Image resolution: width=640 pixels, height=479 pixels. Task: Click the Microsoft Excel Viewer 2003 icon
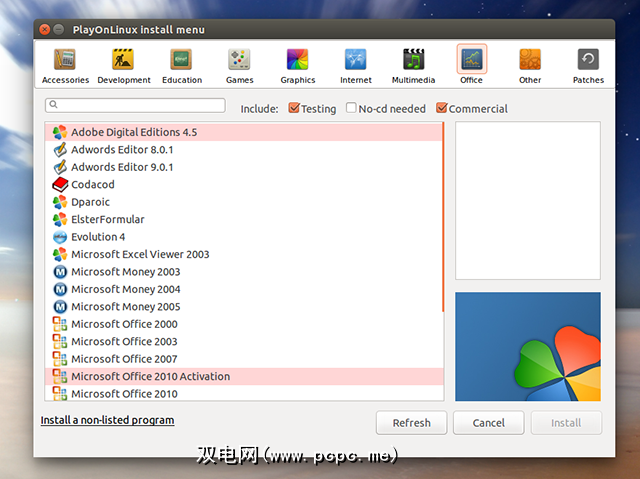click(60, 254)
